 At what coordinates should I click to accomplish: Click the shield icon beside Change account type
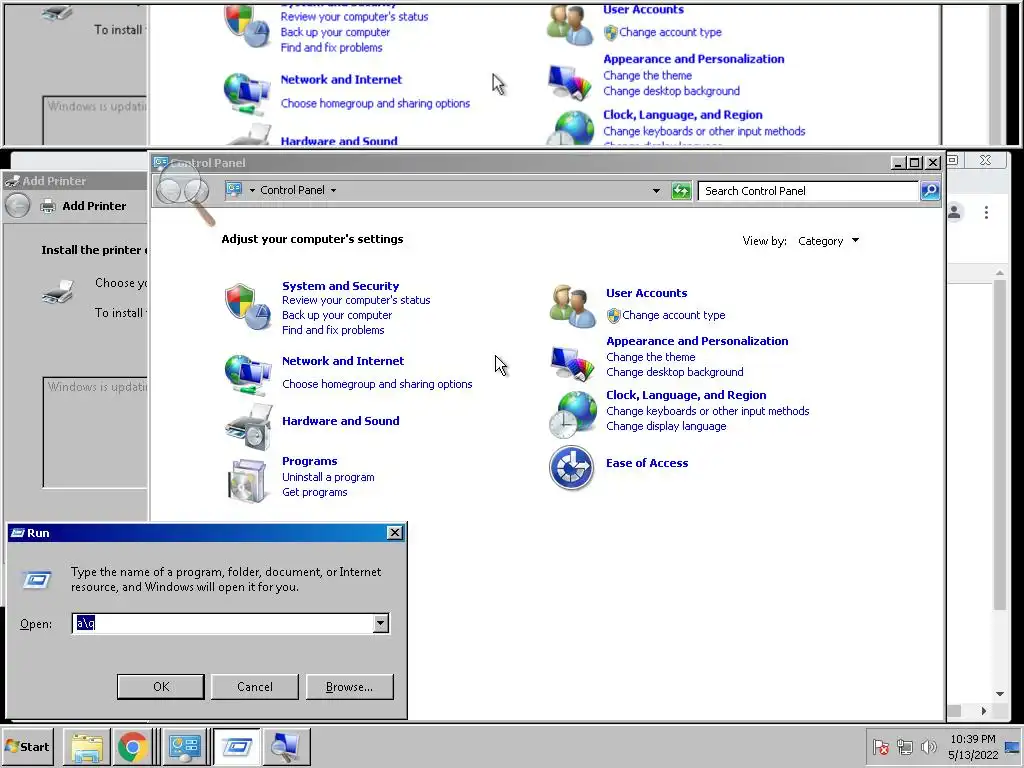click(613, 315)
